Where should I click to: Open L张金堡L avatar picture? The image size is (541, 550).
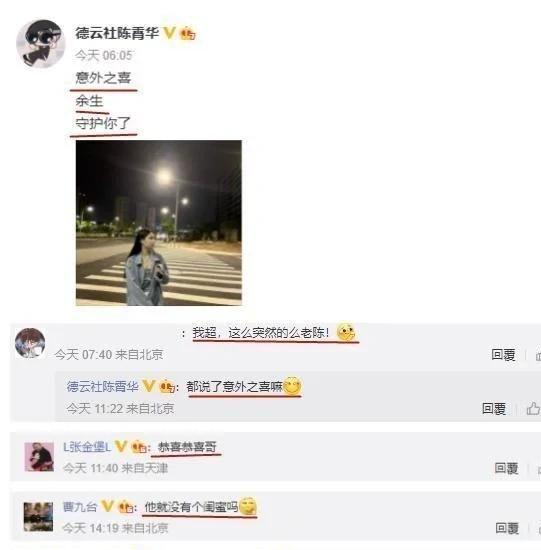click(39, 457)
